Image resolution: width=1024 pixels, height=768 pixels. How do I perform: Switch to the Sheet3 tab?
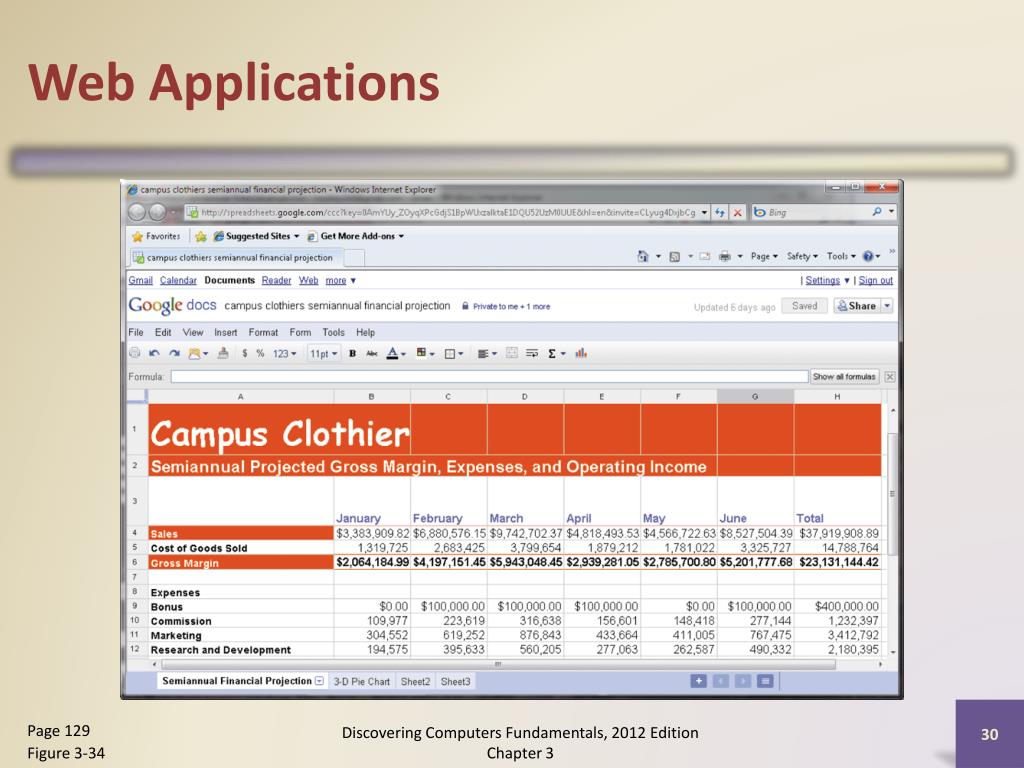[x=455, y=682]
